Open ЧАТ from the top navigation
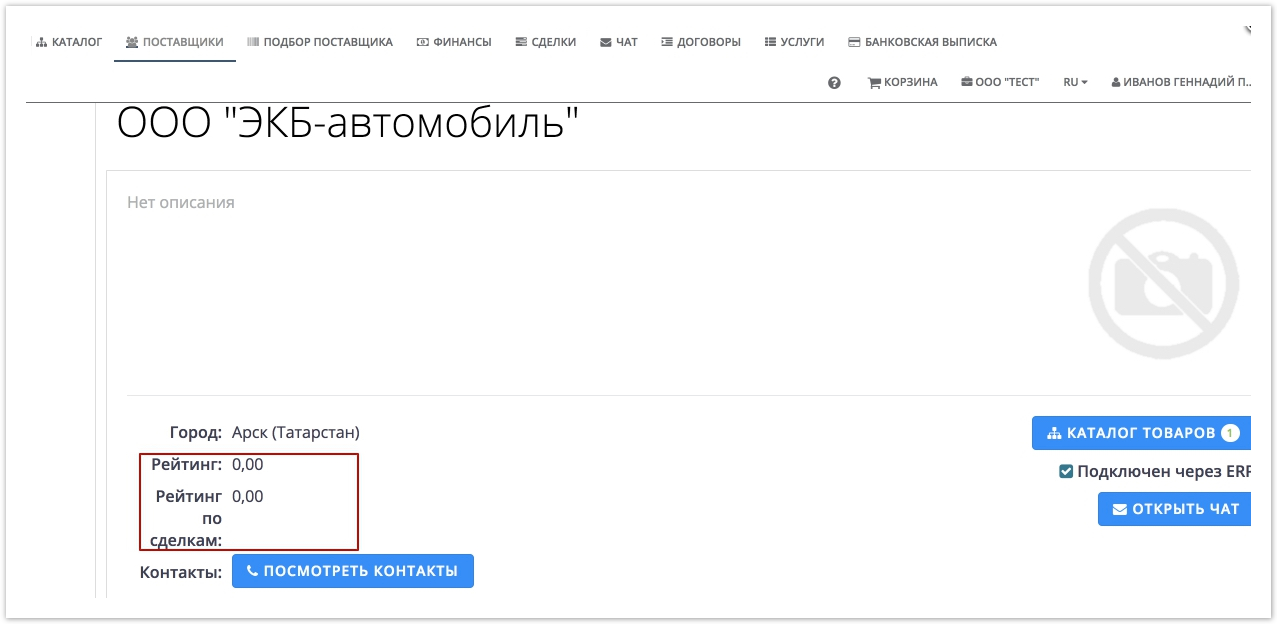This screenshot has height=624, width=1277. point(619,42)
